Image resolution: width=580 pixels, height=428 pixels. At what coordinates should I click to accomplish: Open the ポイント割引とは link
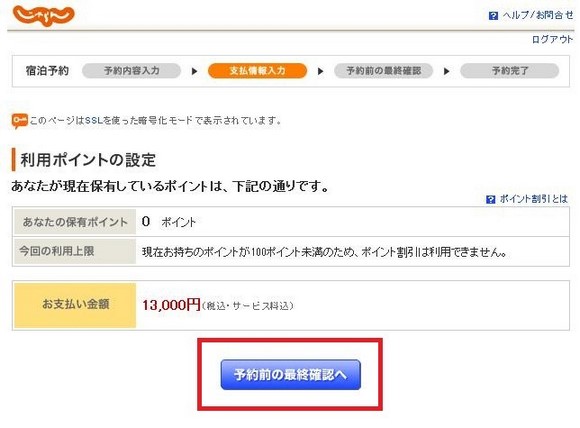(x=533, y=199)
